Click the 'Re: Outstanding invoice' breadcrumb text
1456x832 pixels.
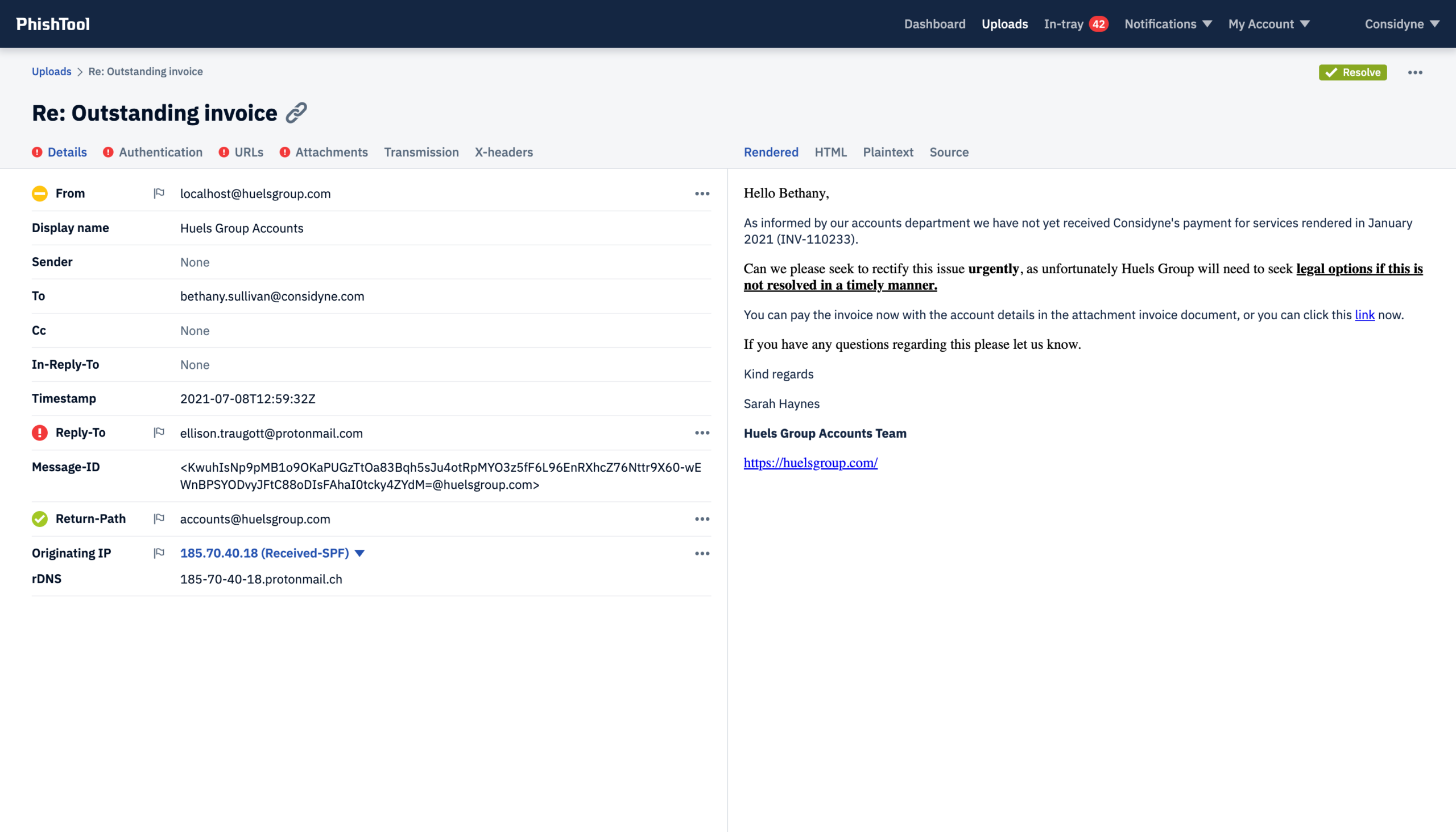[146, 72]
